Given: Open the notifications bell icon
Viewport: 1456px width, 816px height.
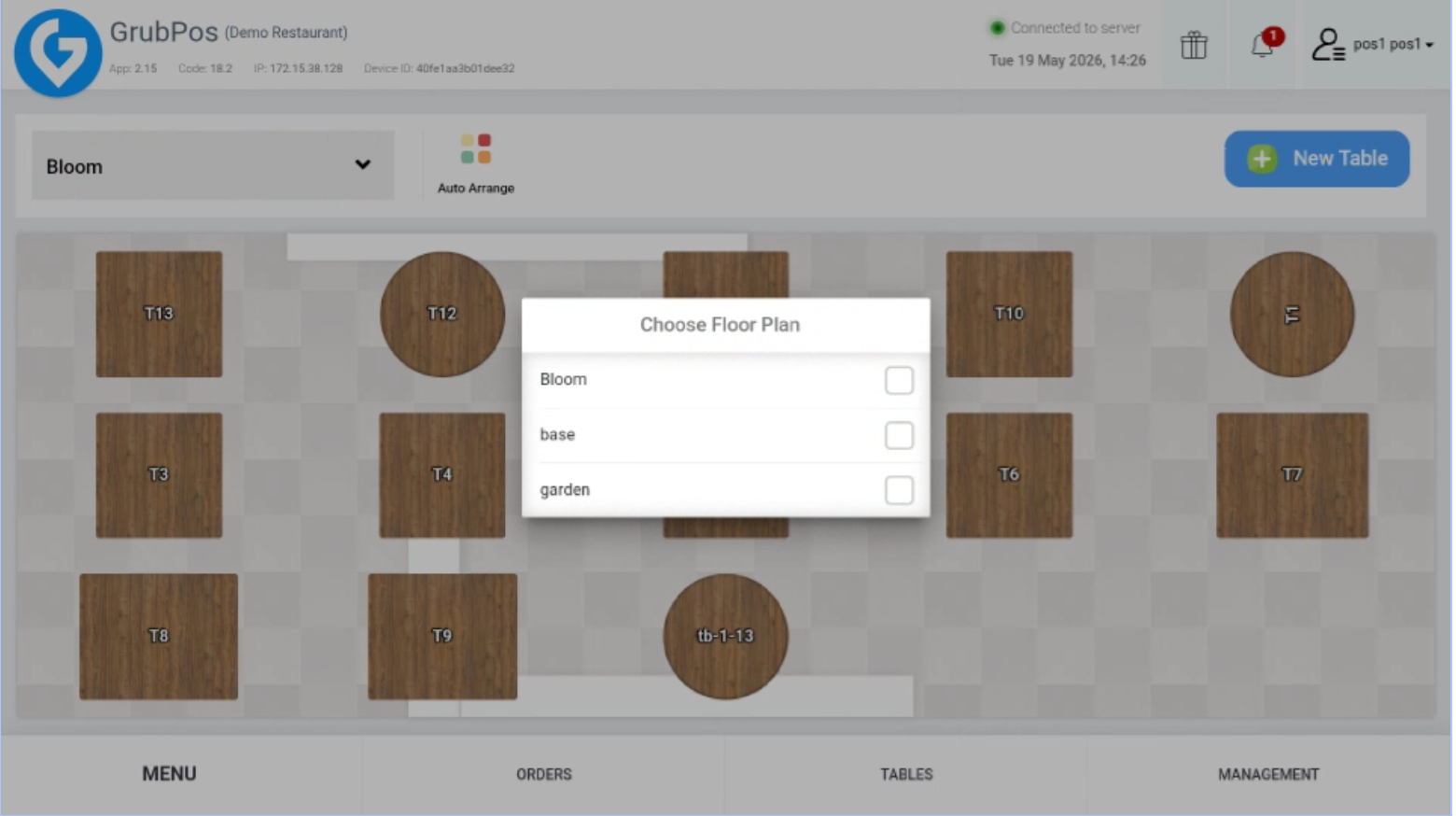Looking at the screenshot, I should (1265, 44).
